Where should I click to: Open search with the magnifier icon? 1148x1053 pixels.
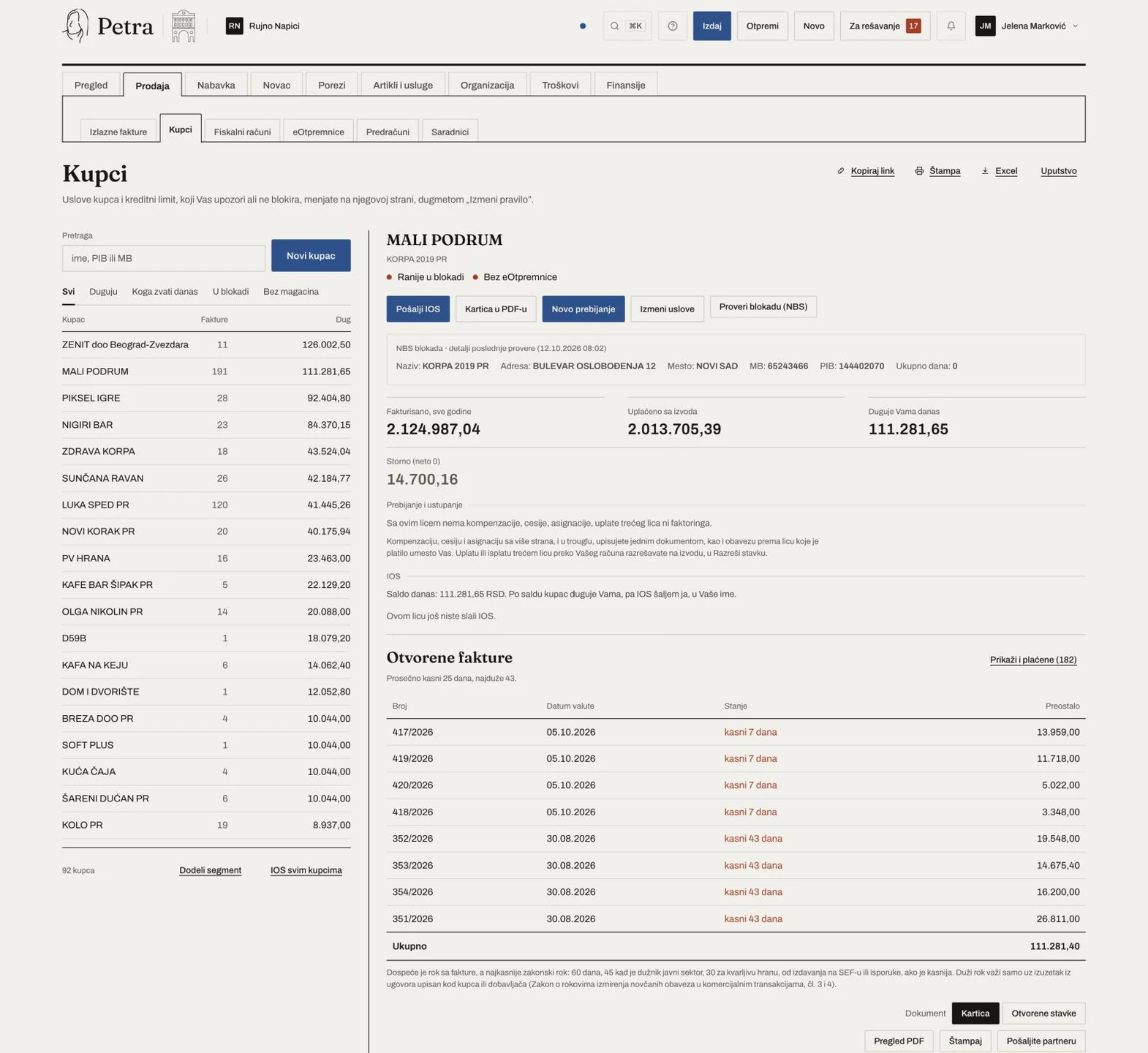(x=615, y=26)
